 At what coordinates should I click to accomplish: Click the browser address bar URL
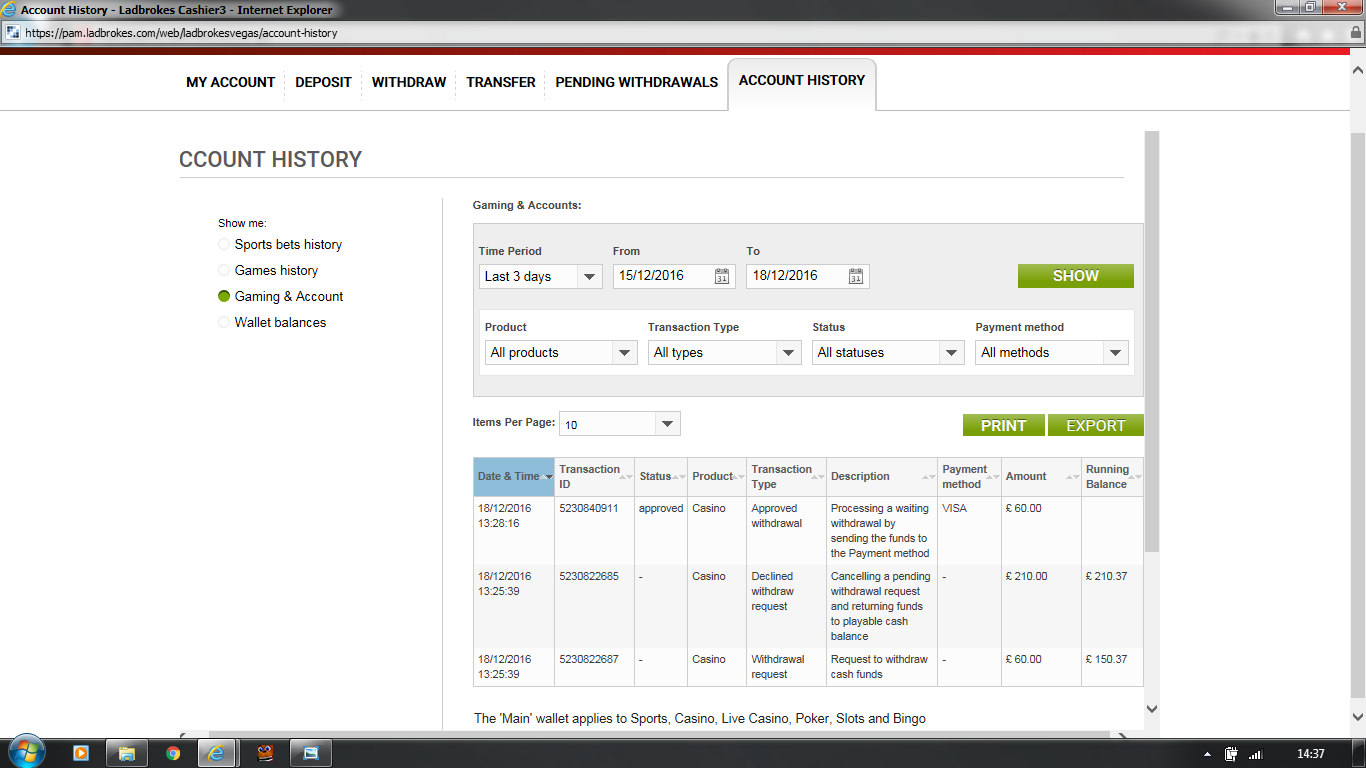181,33
